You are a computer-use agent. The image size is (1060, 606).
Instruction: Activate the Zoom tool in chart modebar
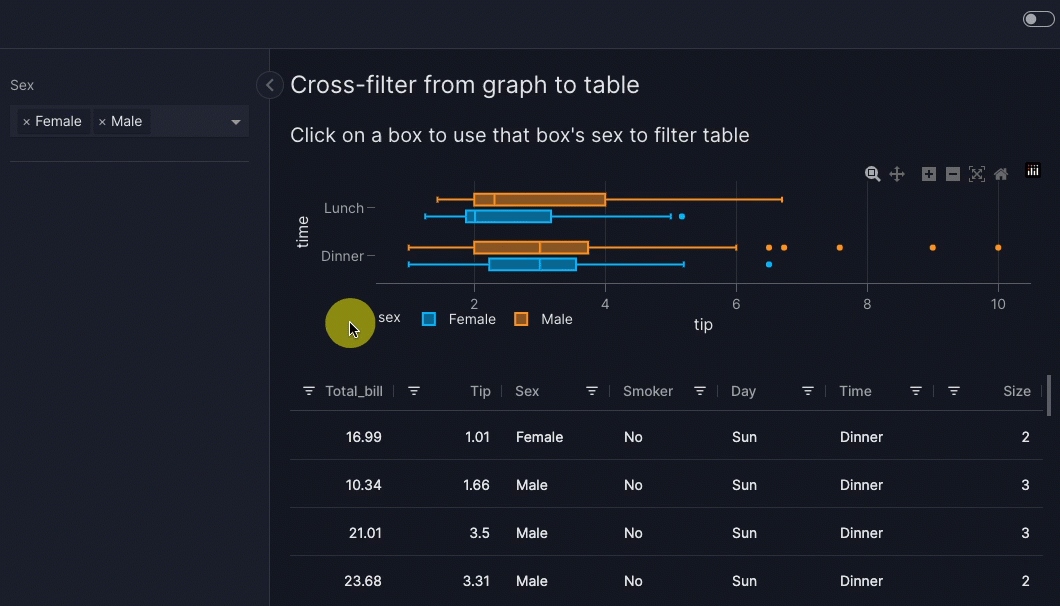(873, 174)
